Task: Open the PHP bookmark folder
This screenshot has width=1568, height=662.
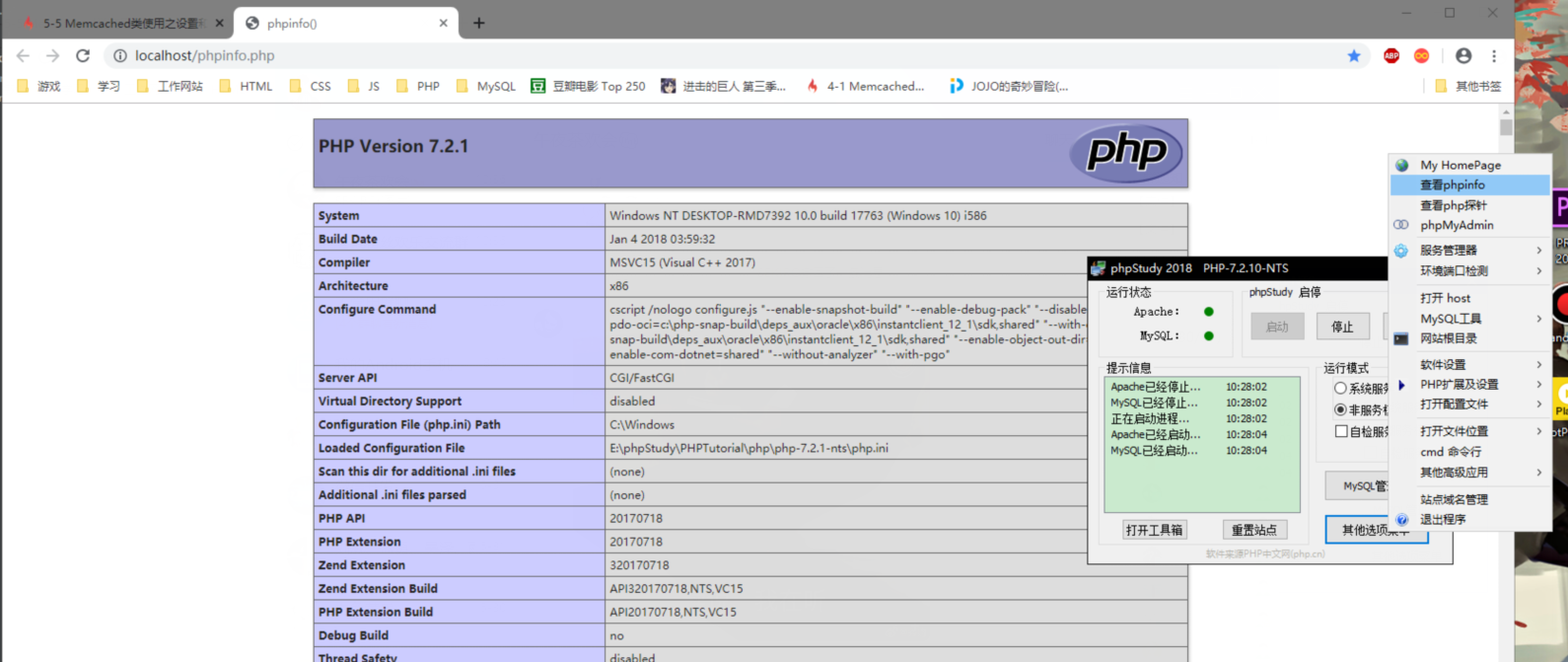Action: (417, 87)
